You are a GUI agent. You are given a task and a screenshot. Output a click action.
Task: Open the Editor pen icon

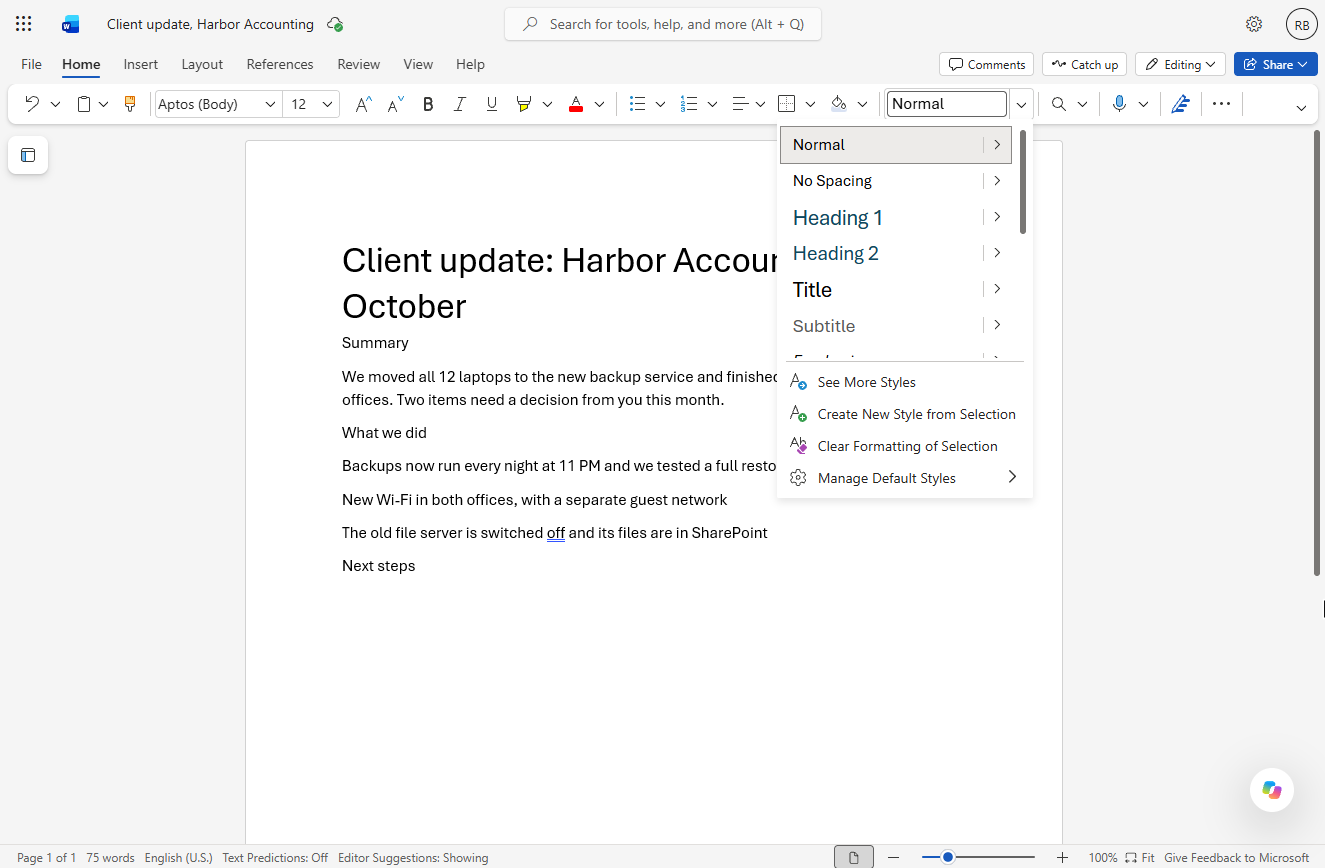point(1180,104)
